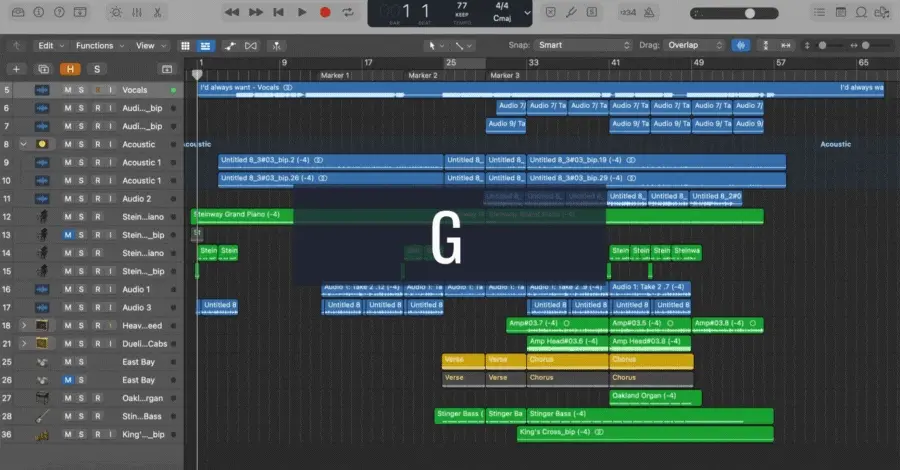The height and width of the screenshot is (470, 900).
Task: Adjust the vertical zoom slider
Action: click(825, 45)
